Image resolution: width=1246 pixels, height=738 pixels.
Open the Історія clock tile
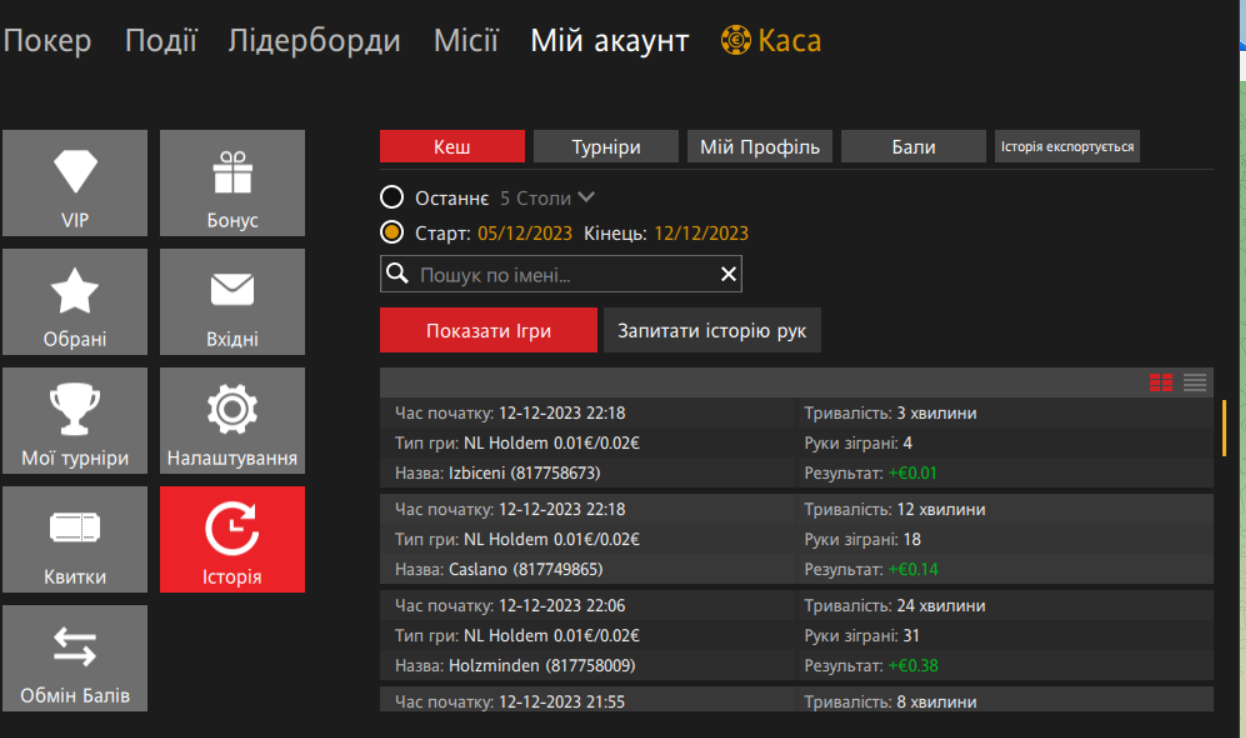pyautogui.click(x=232, y=540)
